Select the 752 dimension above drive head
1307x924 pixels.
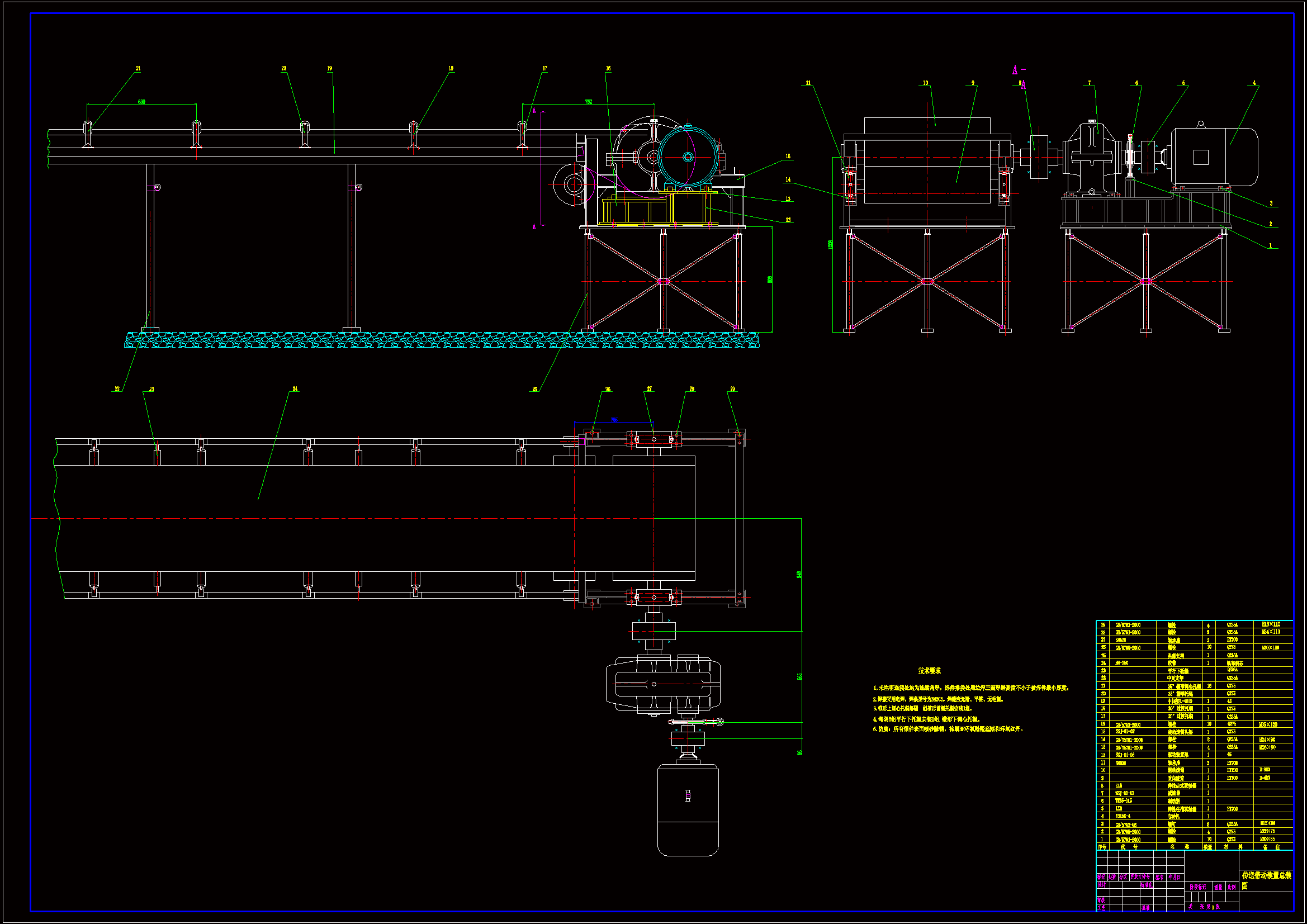(588, 102)
